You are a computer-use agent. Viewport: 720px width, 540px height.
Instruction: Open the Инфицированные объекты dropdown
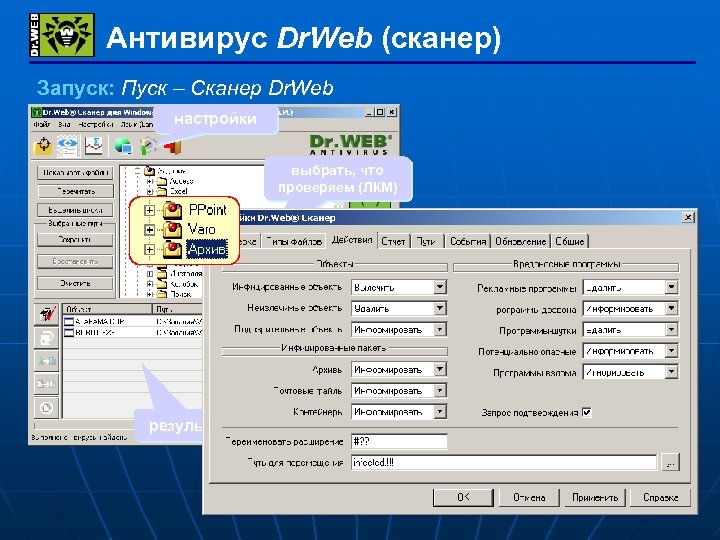click(439, 287)
